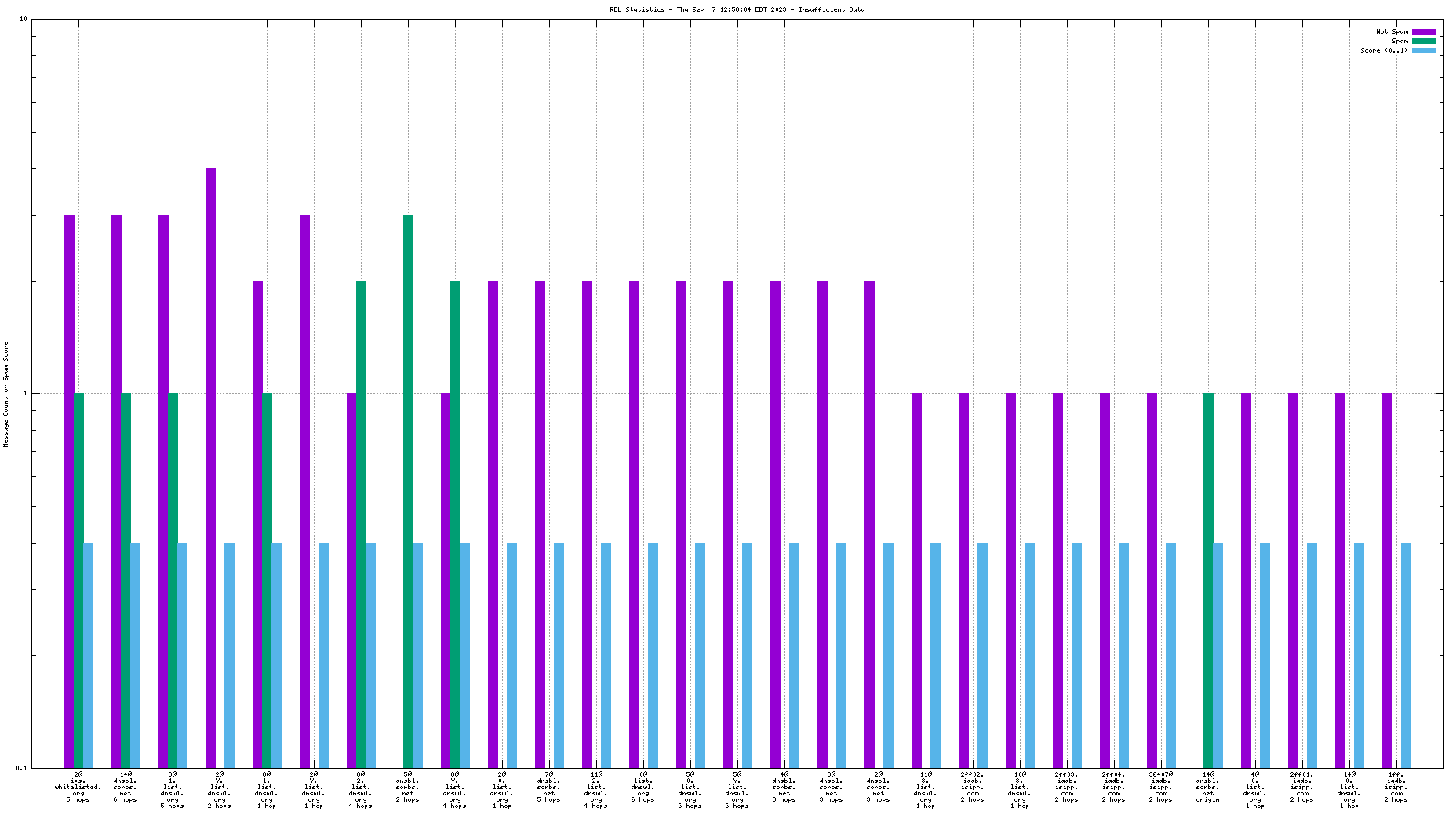Click the purple bar above 1ff. iadb.isipp.com
Screen dimensions: 1456x819
1387,580
